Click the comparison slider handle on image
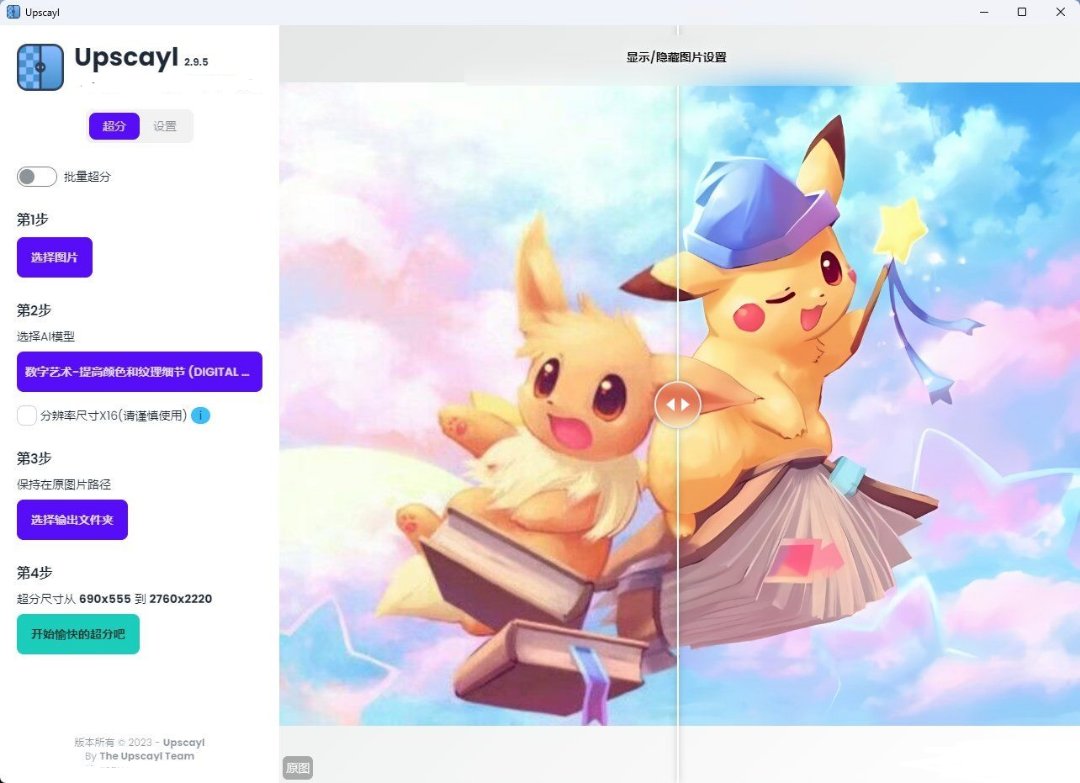 pos(678,405)
